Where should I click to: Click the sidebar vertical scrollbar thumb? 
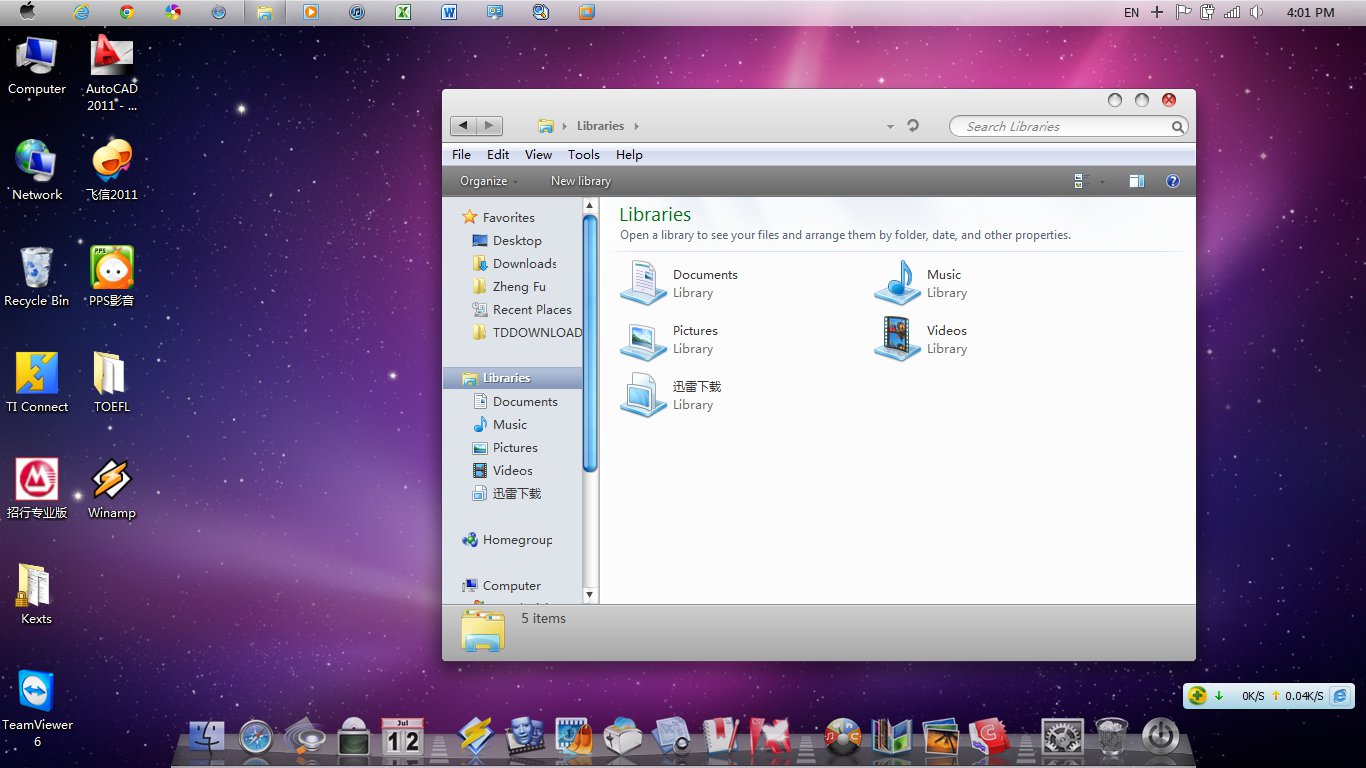(x=590, y=343)
